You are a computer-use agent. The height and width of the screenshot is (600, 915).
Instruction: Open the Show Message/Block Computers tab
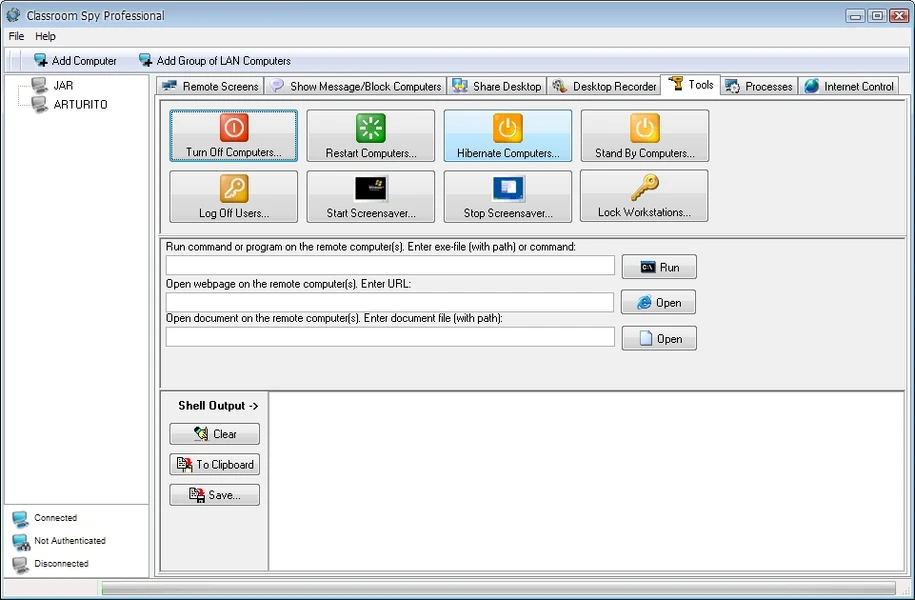355,86
